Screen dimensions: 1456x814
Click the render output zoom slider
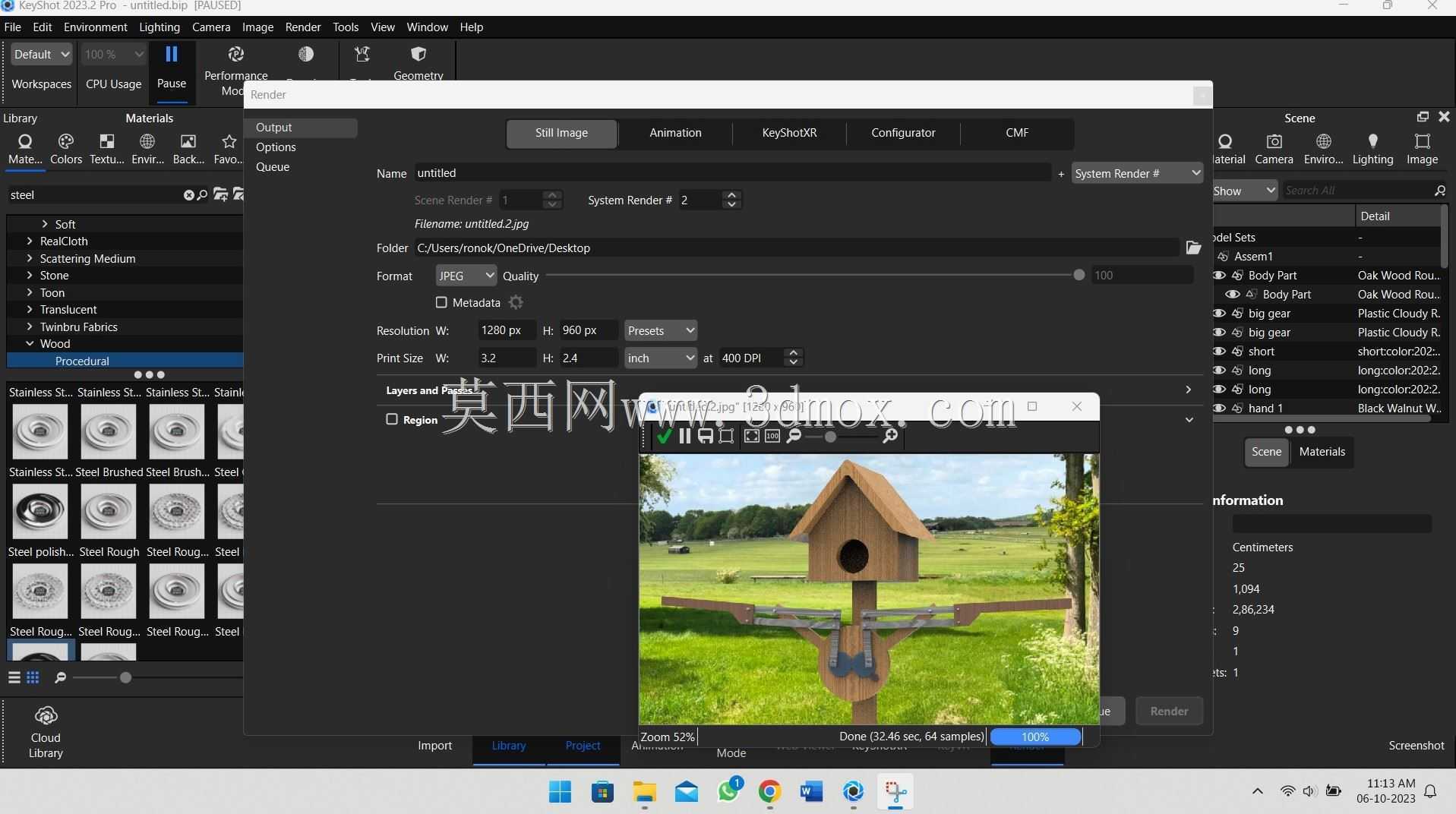click(x=830, y=437)
